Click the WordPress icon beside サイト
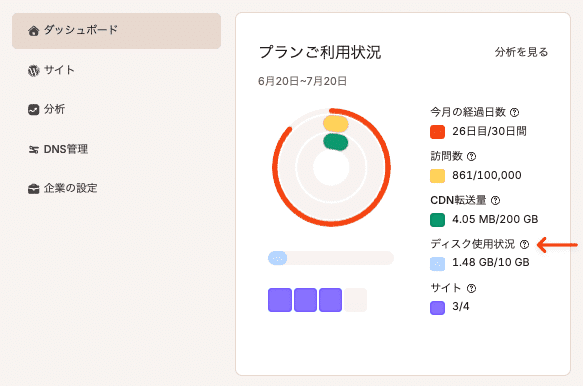Screen dimensions: 583x386 [33, 70]
